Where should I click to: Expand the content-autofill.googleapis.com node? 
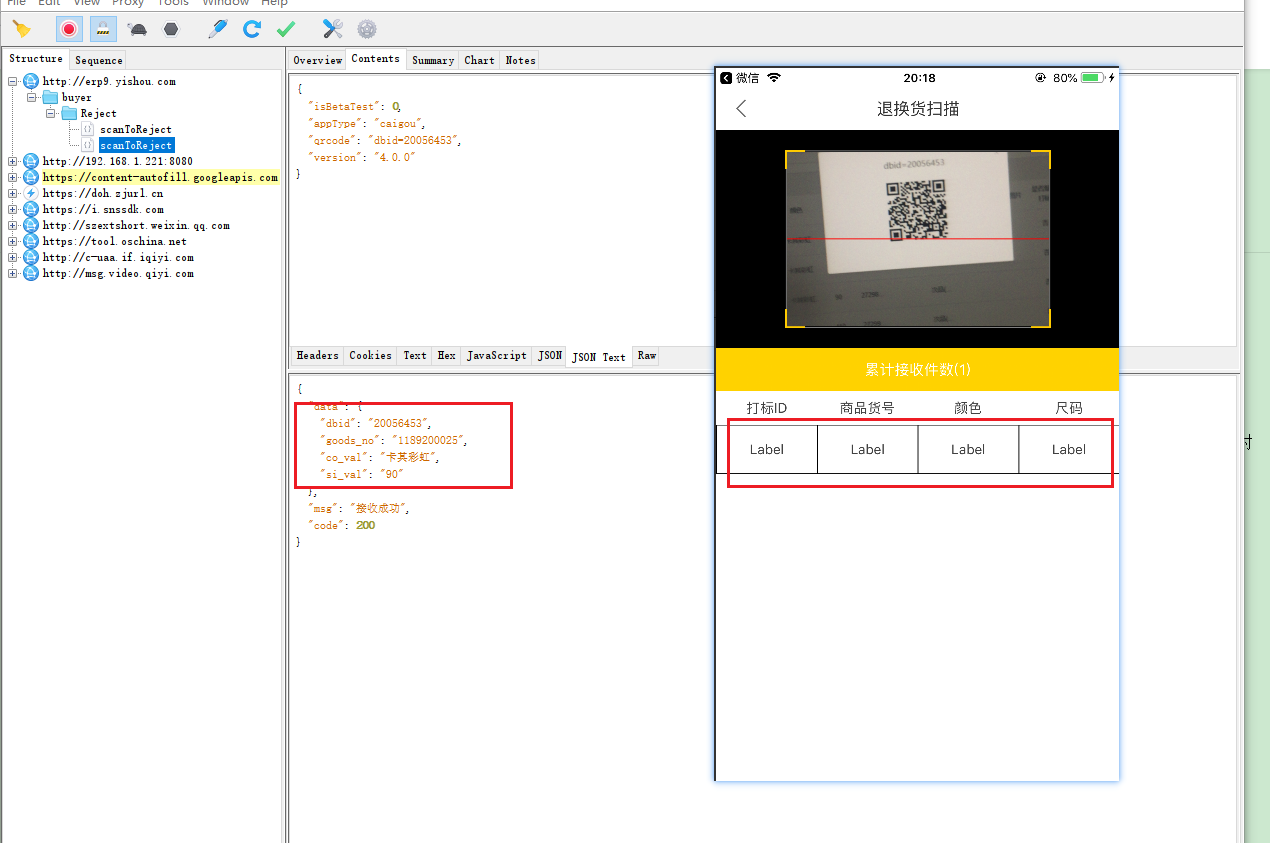point(12,178)
